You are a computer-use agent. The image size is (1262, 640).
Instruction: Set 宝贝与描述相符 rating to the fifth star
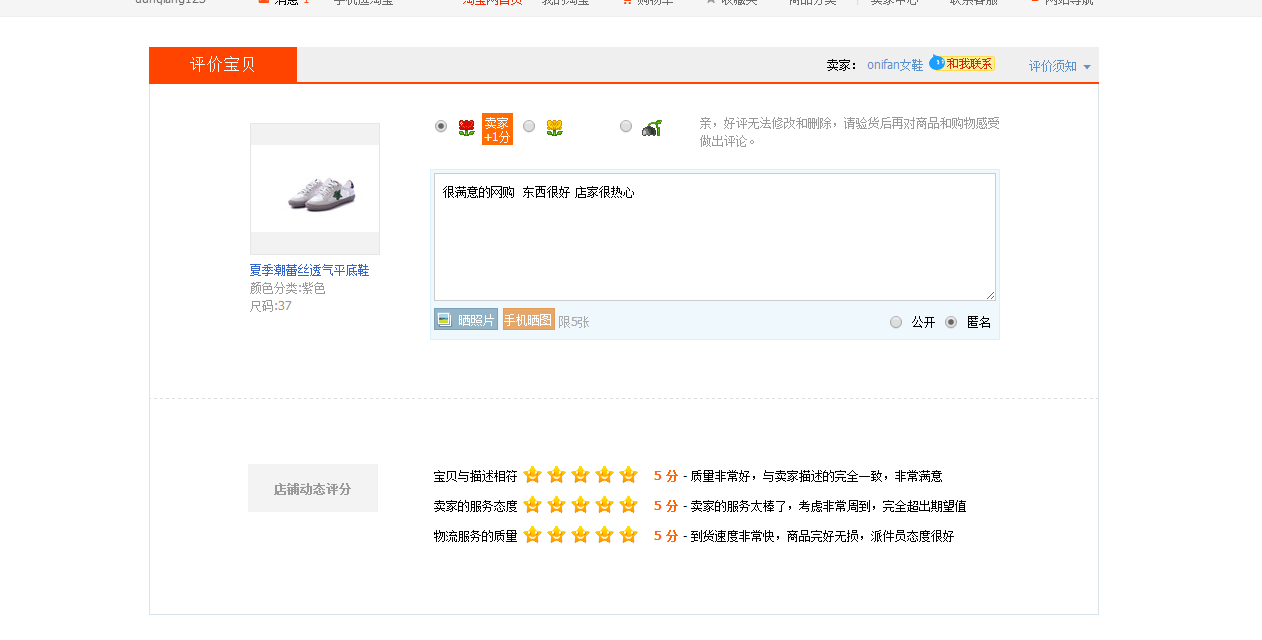pyautogui.click(x=628, y=475)
